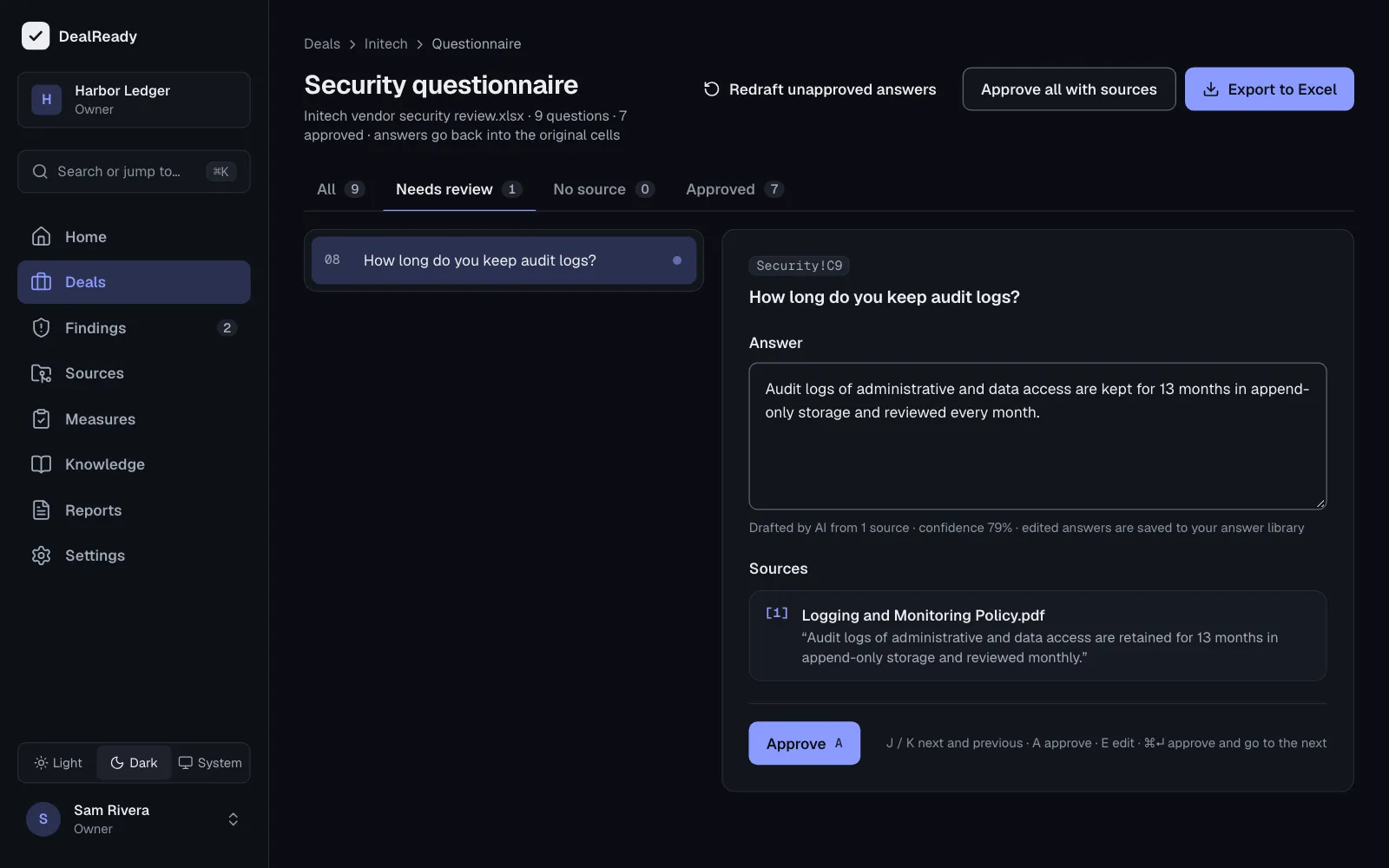Click the redraft circular arrow icon
The width and height of the screenshot is (1389, 868).
pos(711,89)
